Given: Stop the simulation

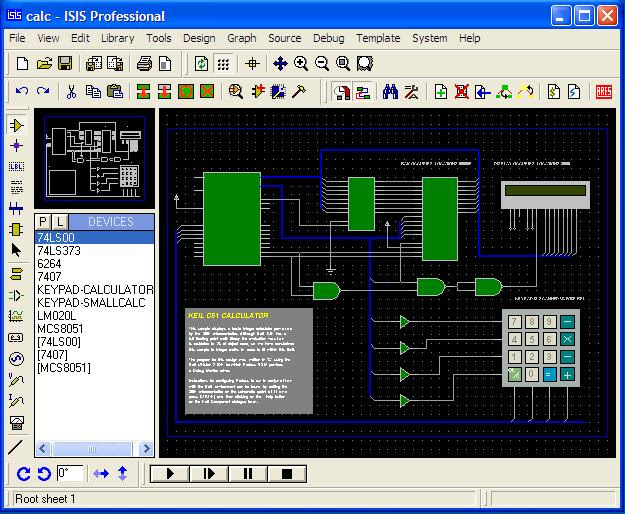Looking at the screenshot, I should (287, 474).
